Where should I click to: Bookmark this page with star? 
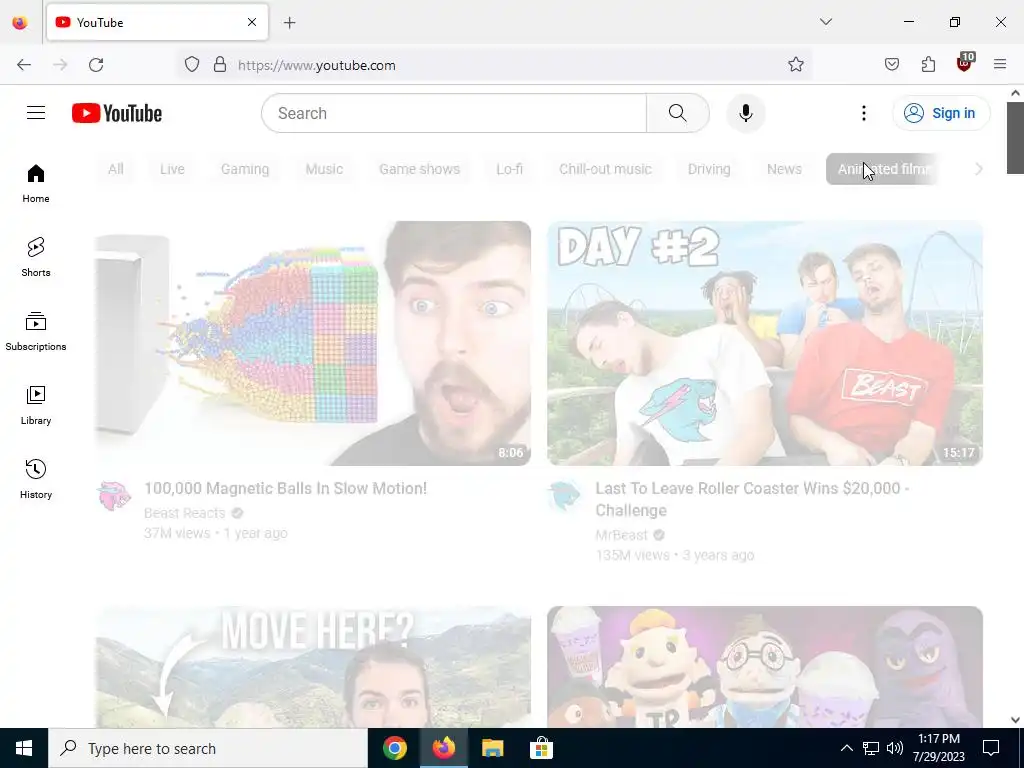click(795, 65)
